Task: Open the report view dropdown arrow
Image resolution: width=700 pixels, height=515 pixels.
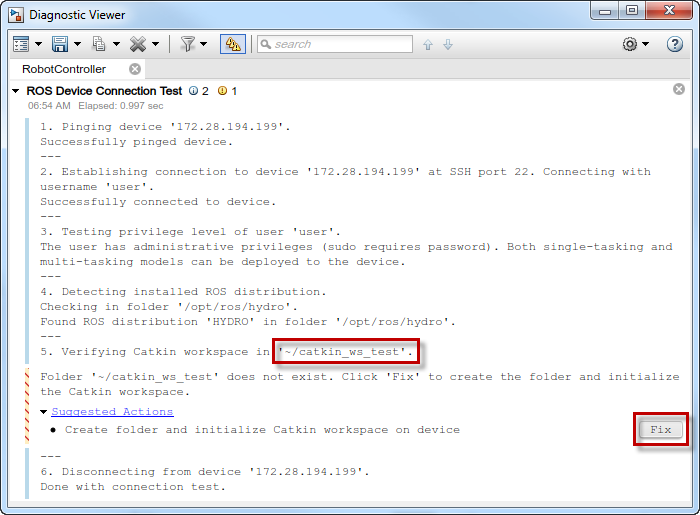Action: point(38,44)
